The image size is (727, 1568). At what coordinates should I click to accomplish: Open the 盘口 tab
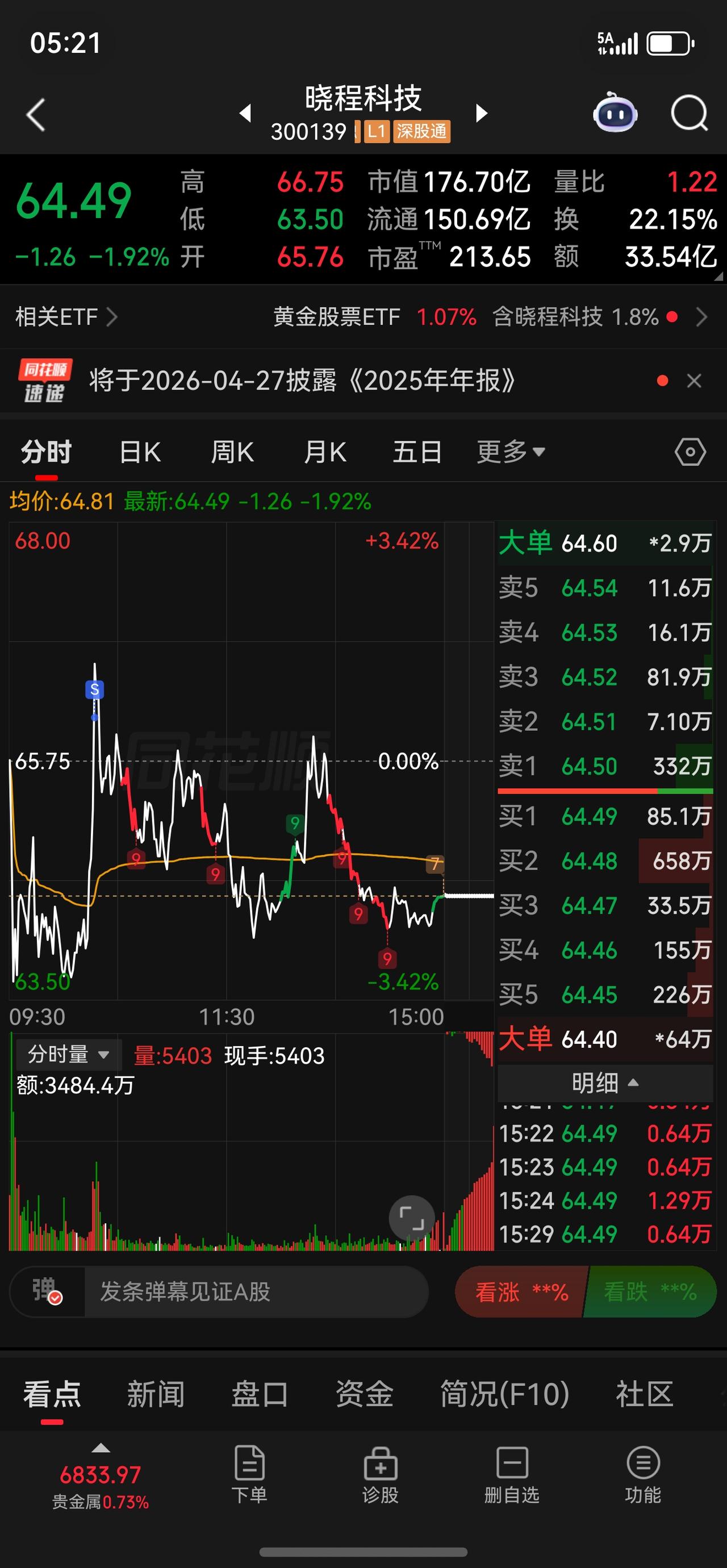click(x=260, y=1395)
